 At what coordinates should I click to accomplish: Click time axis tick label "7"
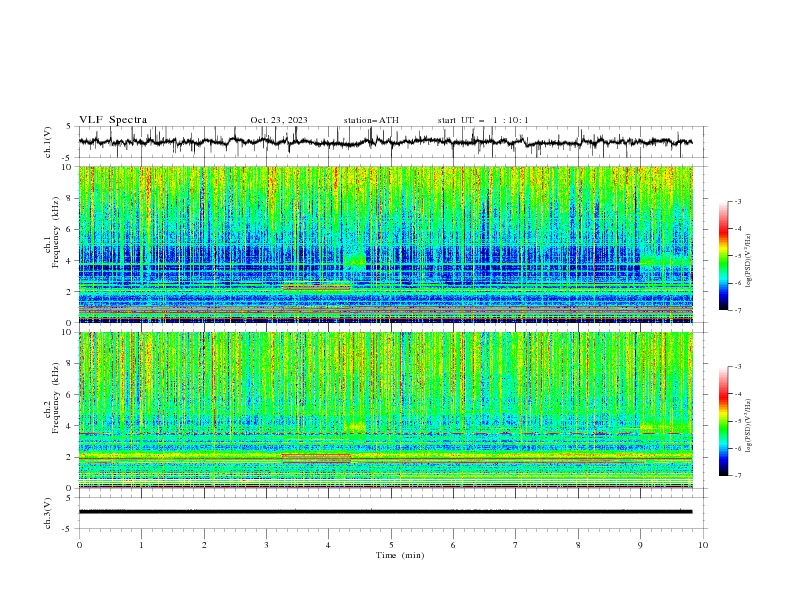516,545
